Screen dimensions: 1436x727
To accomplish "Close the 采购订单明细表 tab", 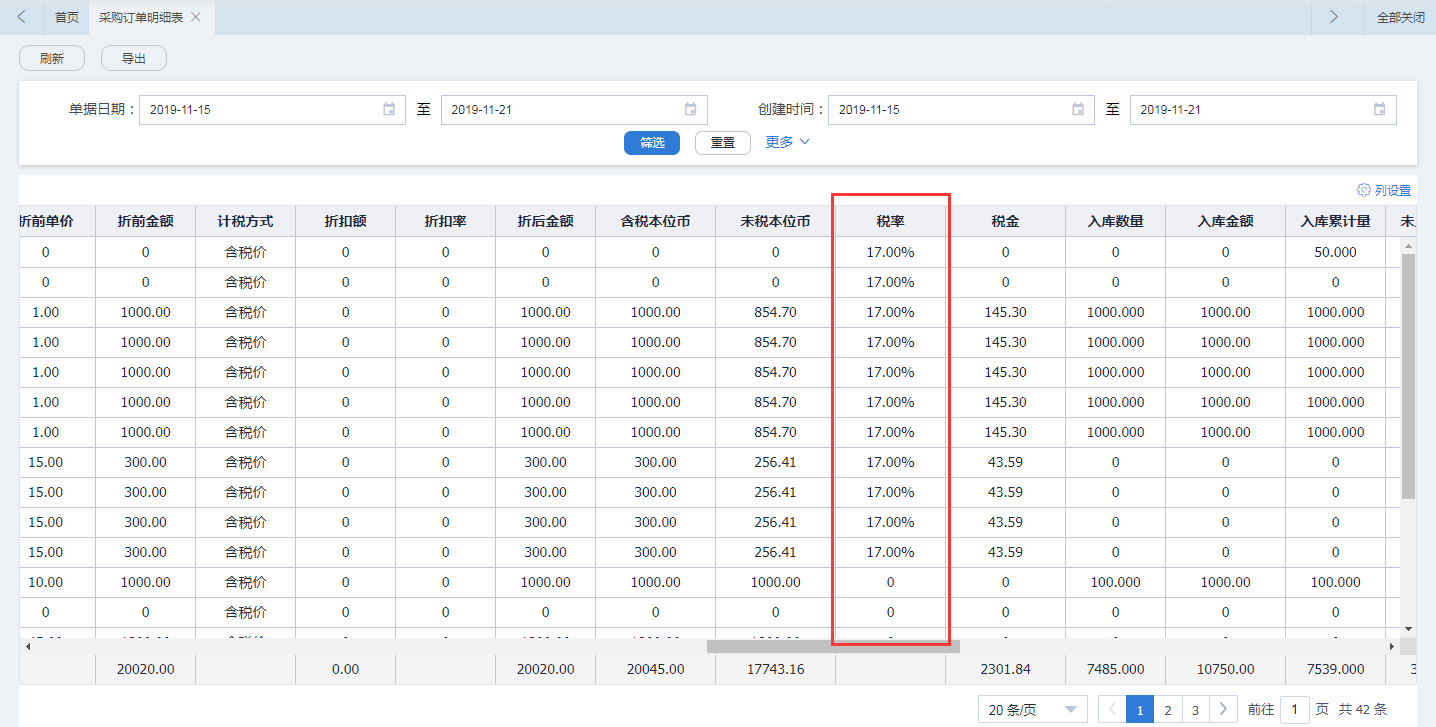I will pos(196,17).
